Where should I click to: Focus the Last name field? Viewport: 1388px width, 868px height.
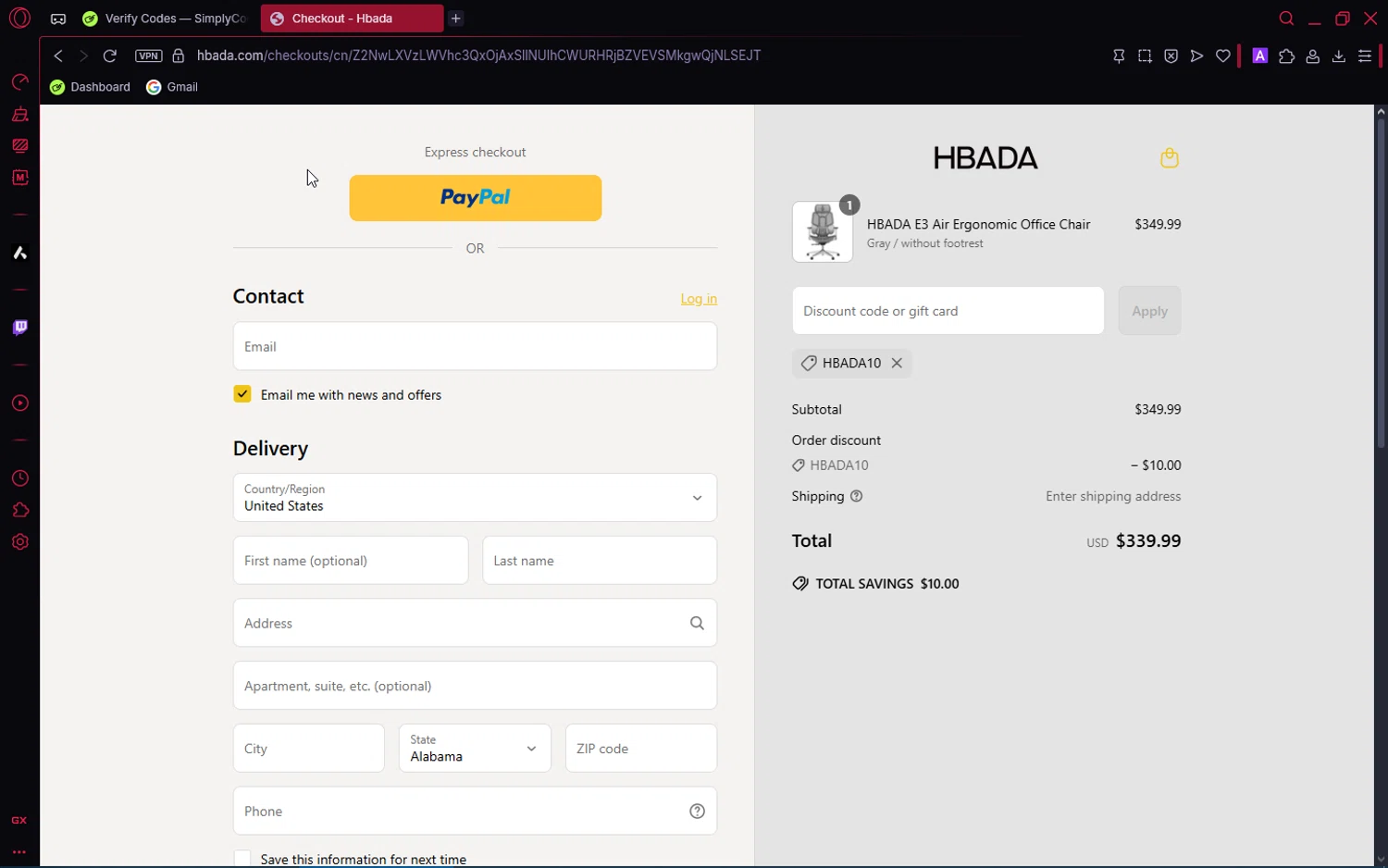pyautogui.click(x=600, y=561)
